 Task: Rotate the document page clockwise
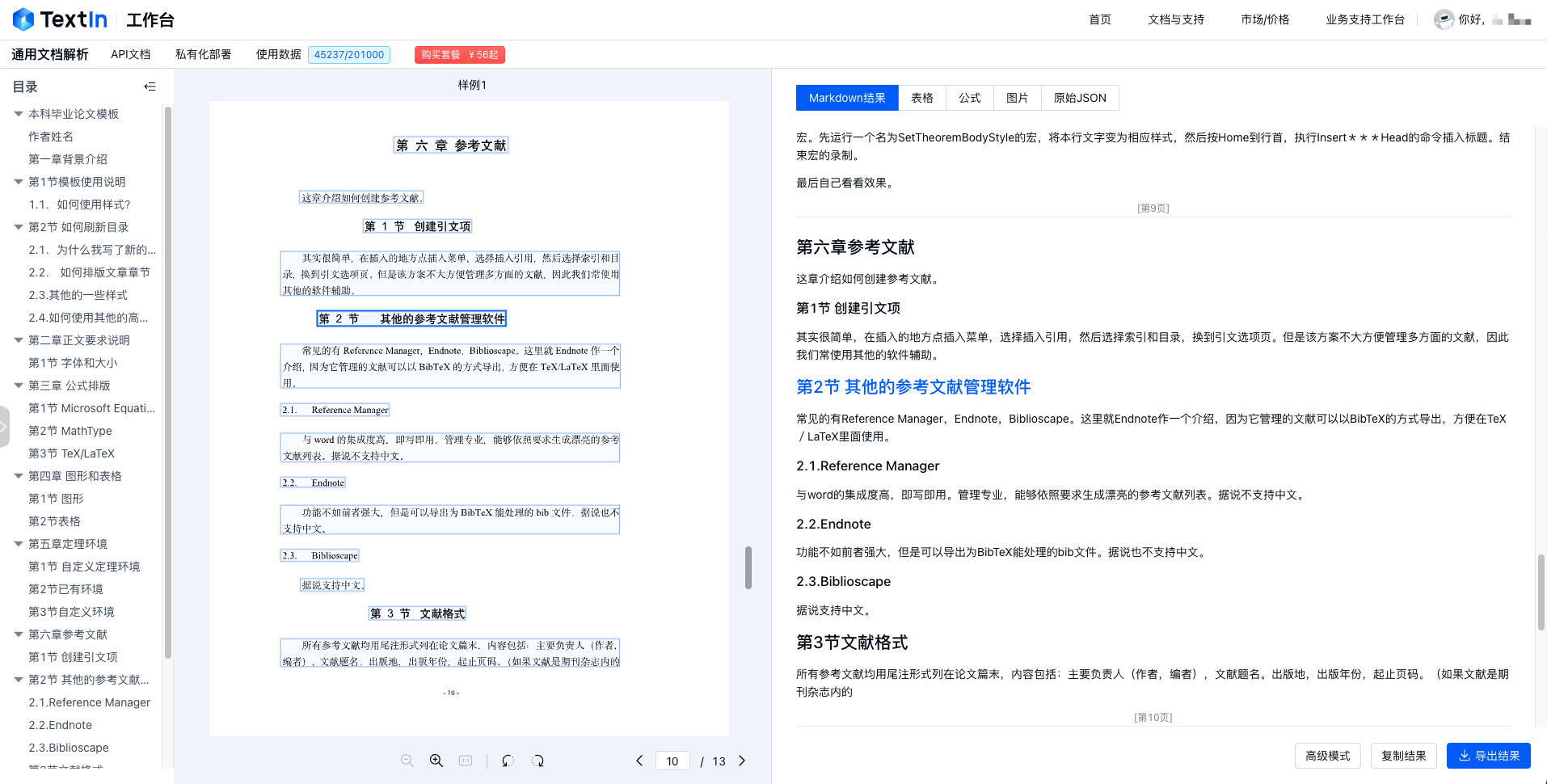[x=537, y=761]
